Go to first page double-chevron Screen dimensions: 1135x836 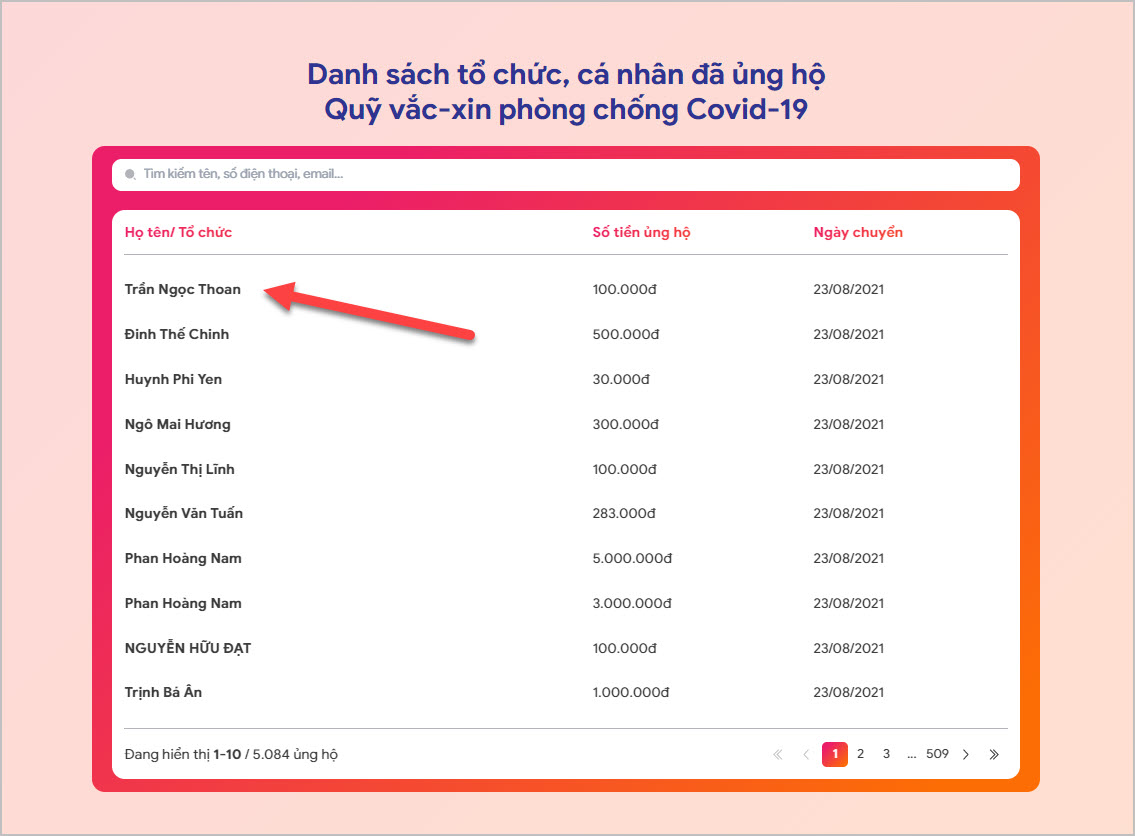coord(778,754)
